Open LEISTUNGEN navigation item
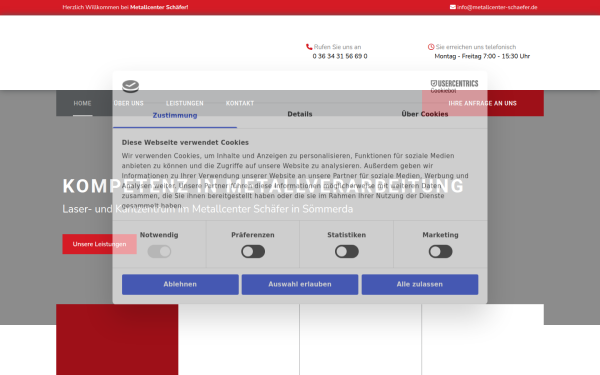This screenshot has width=600, height=375. [184, 103]
